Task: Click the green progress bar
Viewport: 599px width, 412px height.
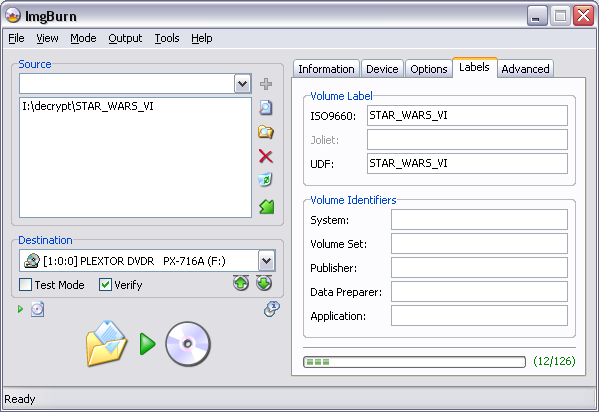Action: point(414,362)
